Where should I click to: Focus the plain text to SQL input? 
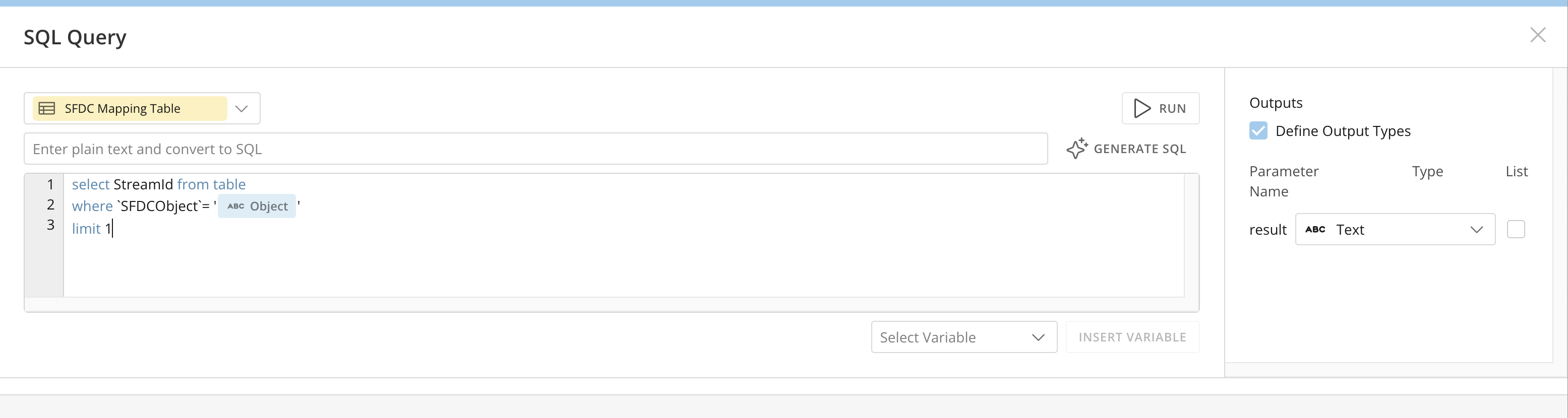tap(535, 149)
